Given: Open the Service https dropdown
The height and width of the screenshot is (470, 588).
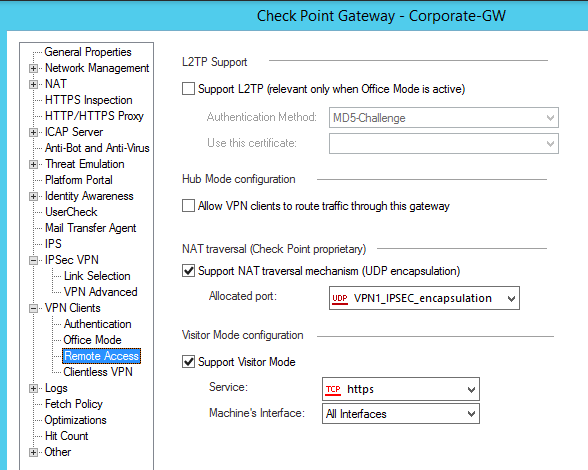Looking at the screenshot, I should point(400,389).
